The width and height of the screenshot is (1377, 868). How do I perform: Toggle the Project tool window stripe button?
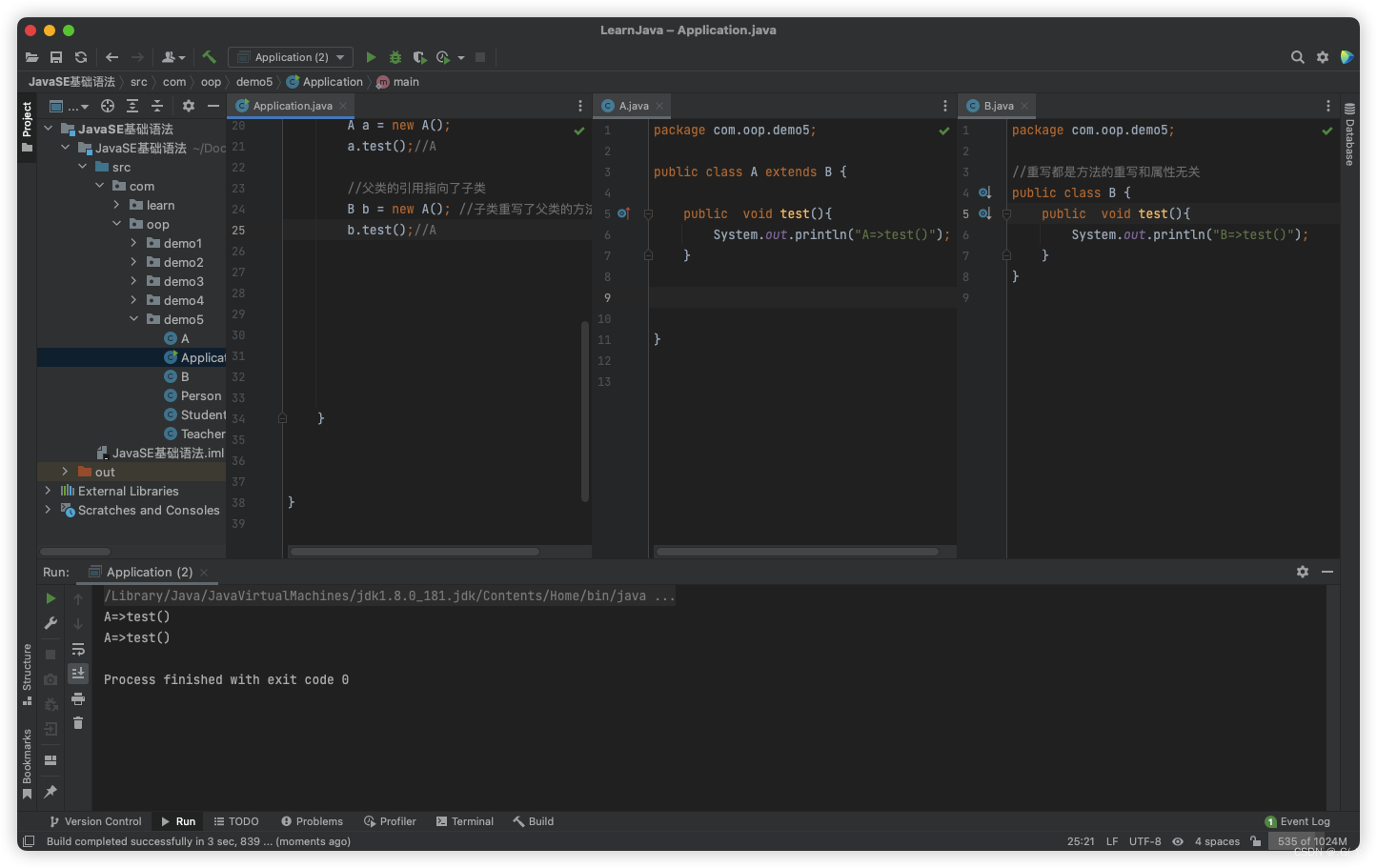(x=27, y=126)
